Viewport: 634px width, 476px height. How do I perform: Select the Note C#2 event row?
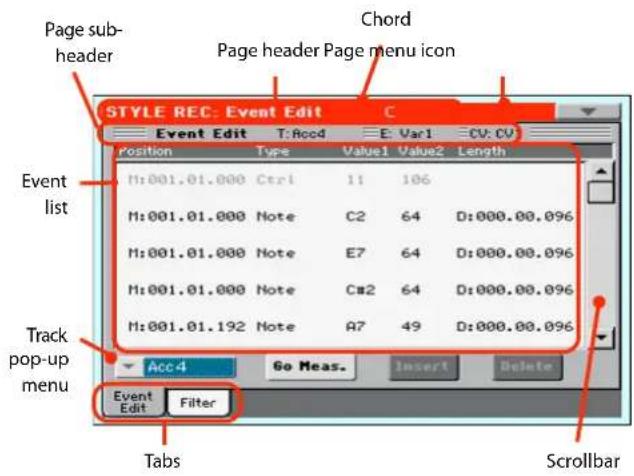pos(346,290)
